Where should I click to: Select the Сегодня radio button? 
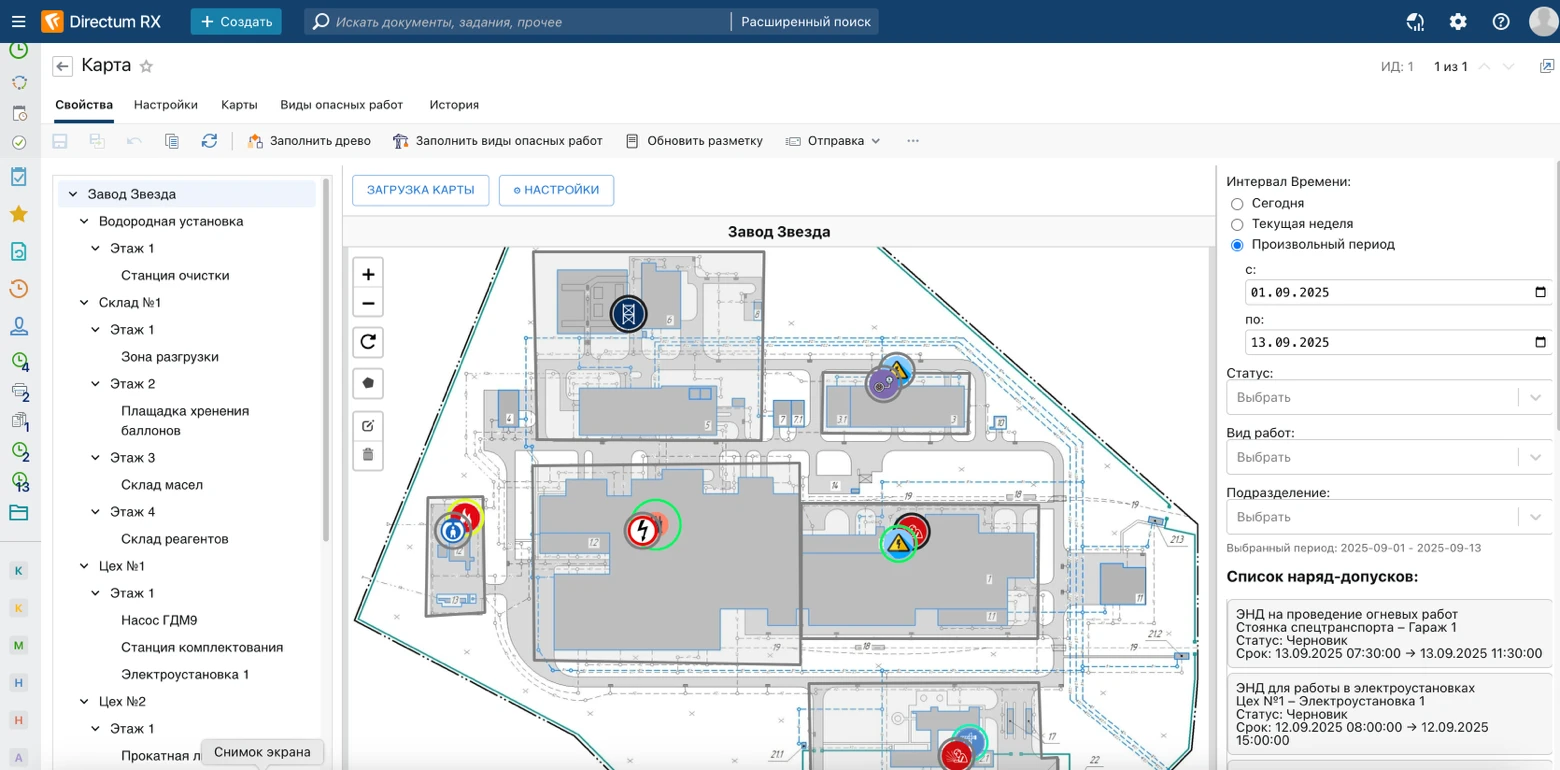click(x=1237, y=204)
